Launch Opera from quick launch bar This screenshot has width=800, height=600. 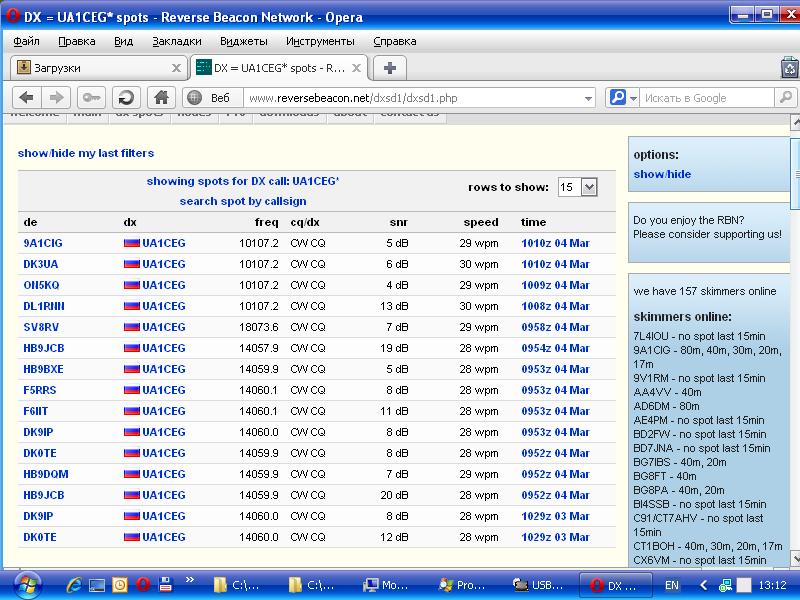click(143, 585)
